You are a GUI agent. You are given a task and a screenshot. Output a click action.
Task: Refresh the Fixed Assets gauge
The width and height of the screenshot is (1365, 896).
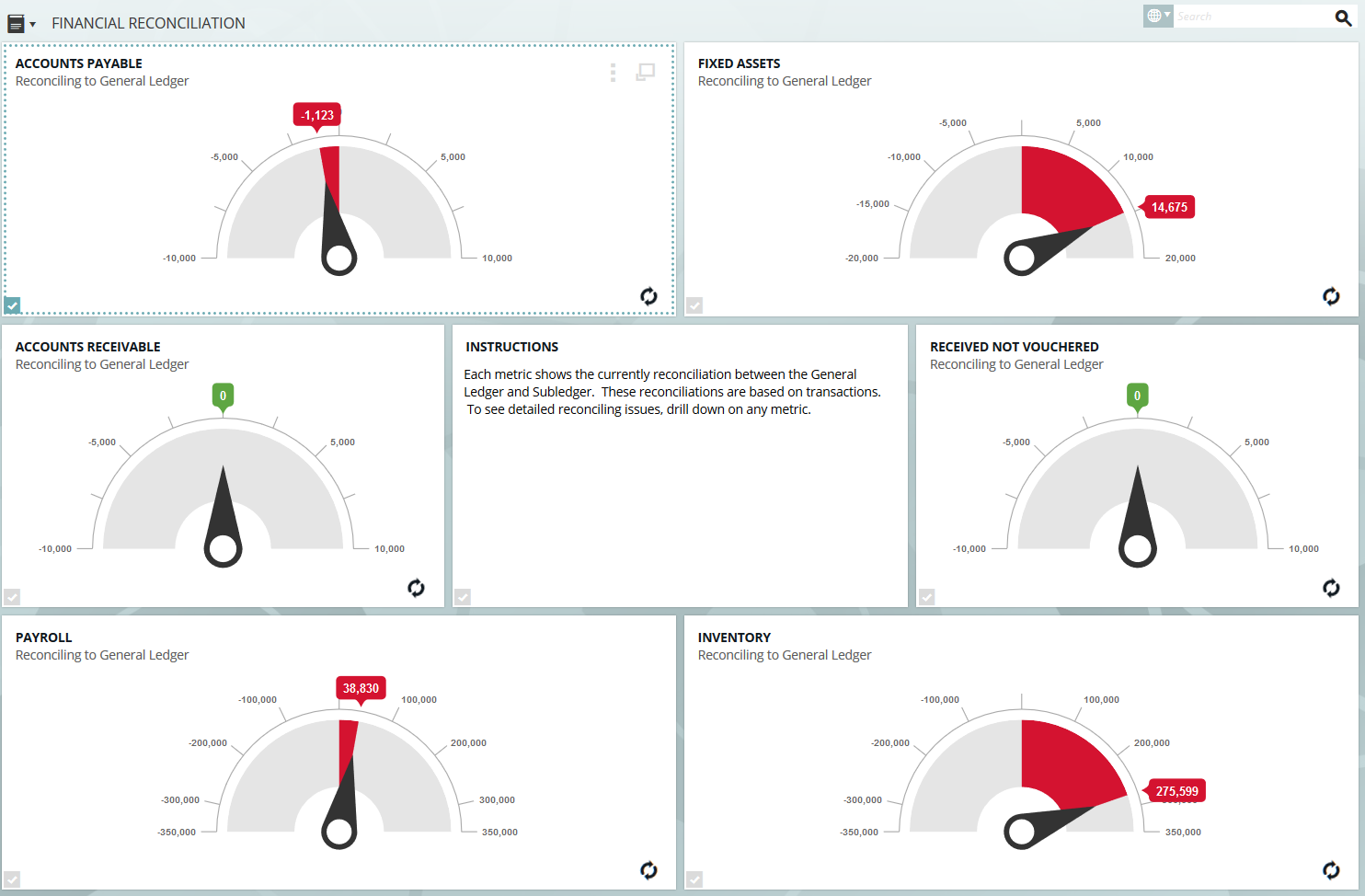1331,296
